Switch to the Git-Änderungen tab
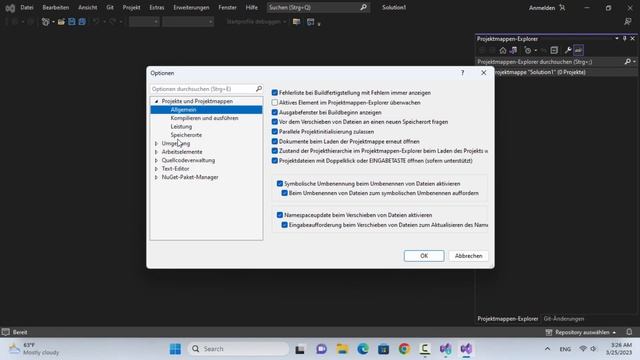The height and width of the screenshot is (360, 640). click(564, 319)
